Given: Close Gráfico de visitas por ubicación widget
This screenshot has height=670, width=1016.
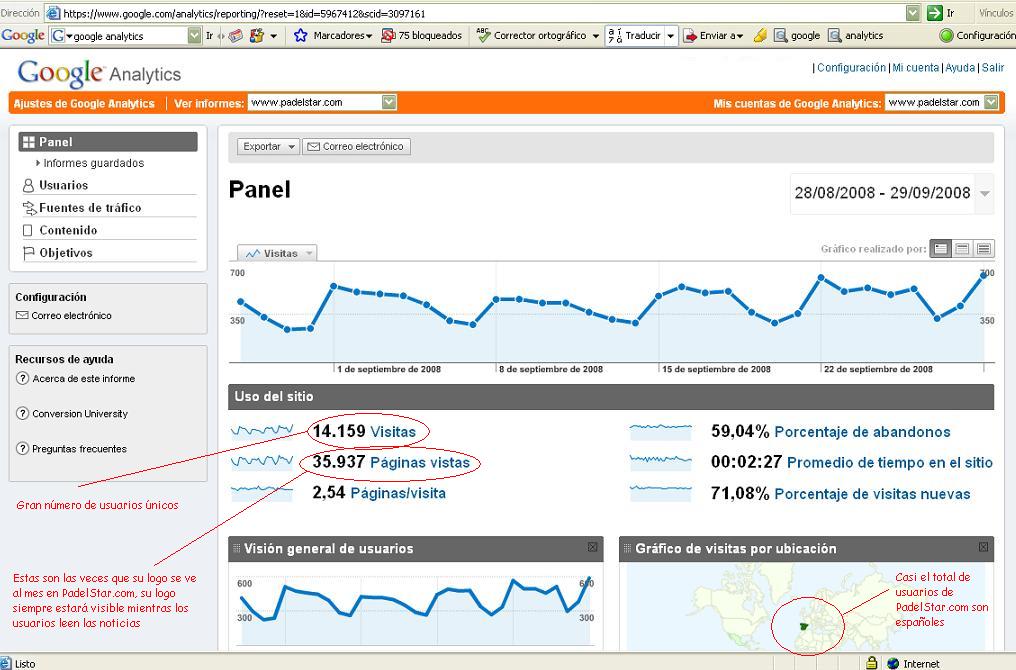Looking at the screenshot, I should coord(983,548).
